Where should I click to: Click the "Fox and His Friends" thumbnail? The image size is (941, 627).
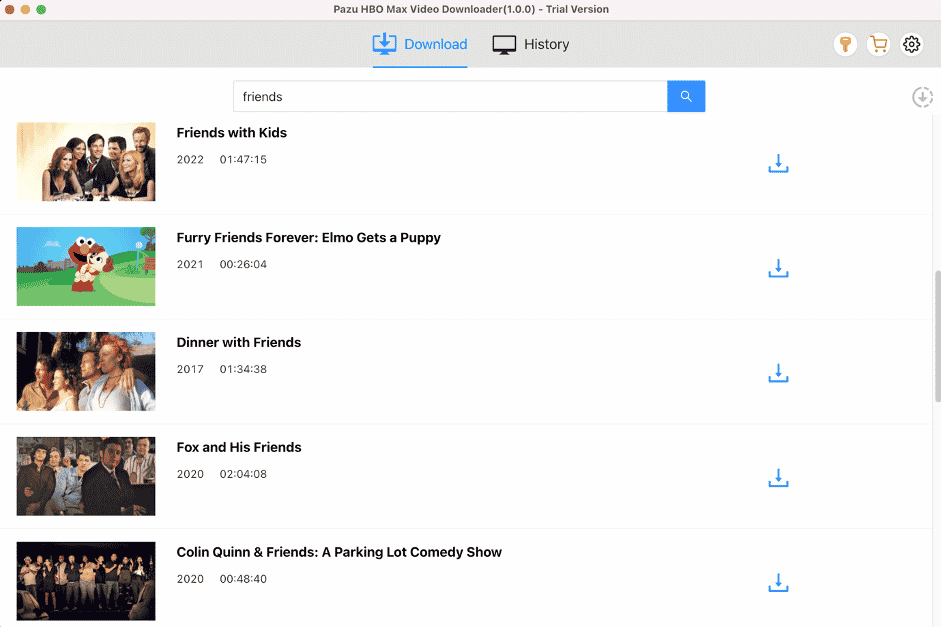pos(85,477)
